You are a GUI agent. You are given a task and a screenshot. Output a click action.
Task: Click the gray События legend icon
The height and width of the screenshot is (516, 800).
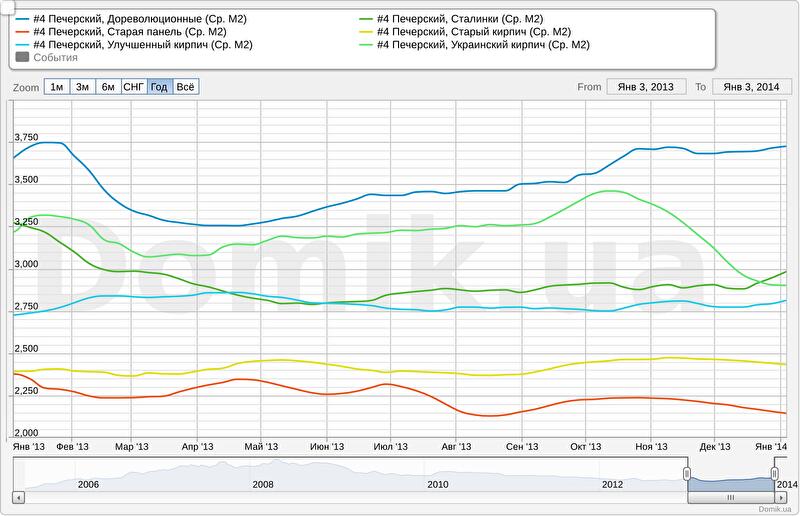coord(22,57)
